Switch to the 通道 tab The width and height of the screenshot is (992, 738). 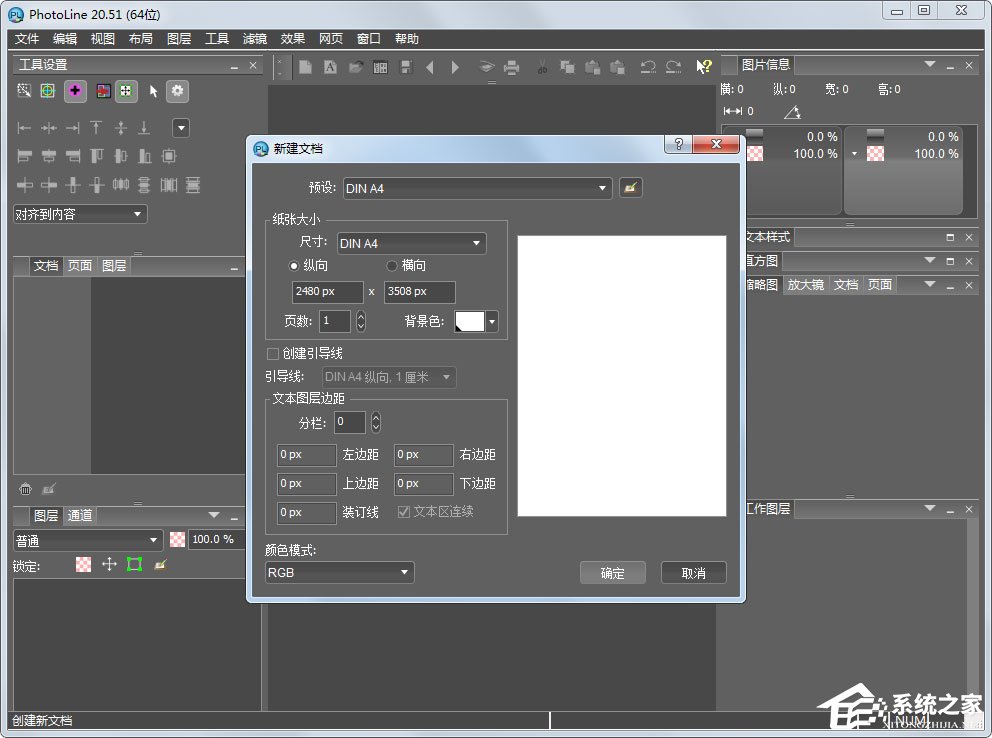(x=80, y=515)
